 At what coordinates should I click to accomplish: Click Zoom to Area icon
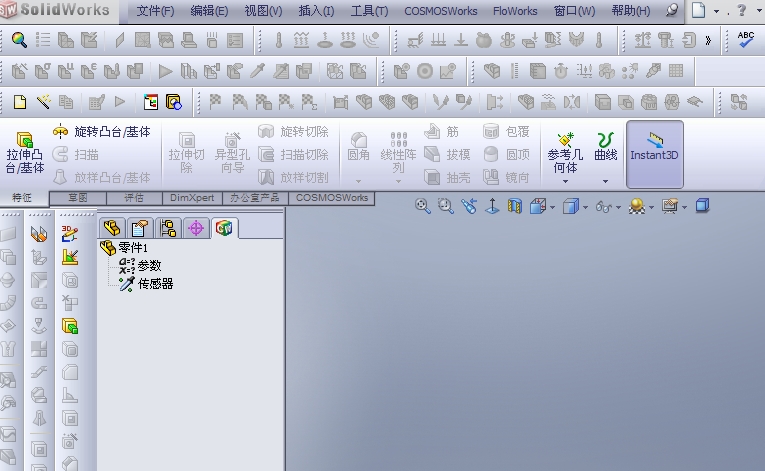tap(445, 206)
